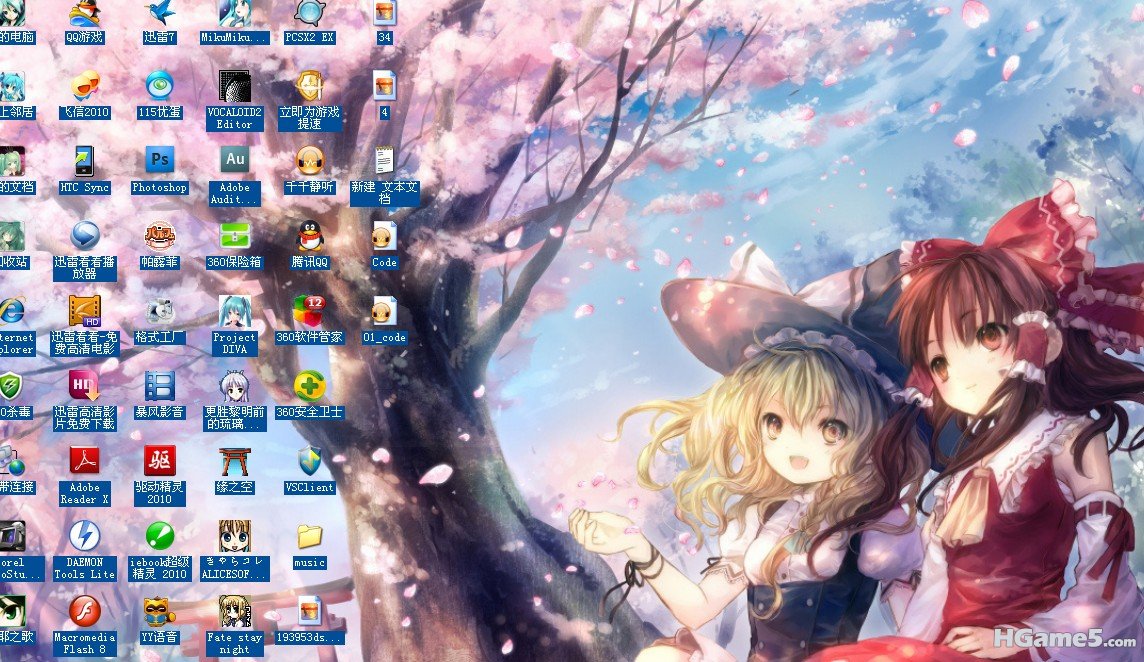Open the music folder
1144x662 pixels.
pyautogui.click(x=309, y=536)
